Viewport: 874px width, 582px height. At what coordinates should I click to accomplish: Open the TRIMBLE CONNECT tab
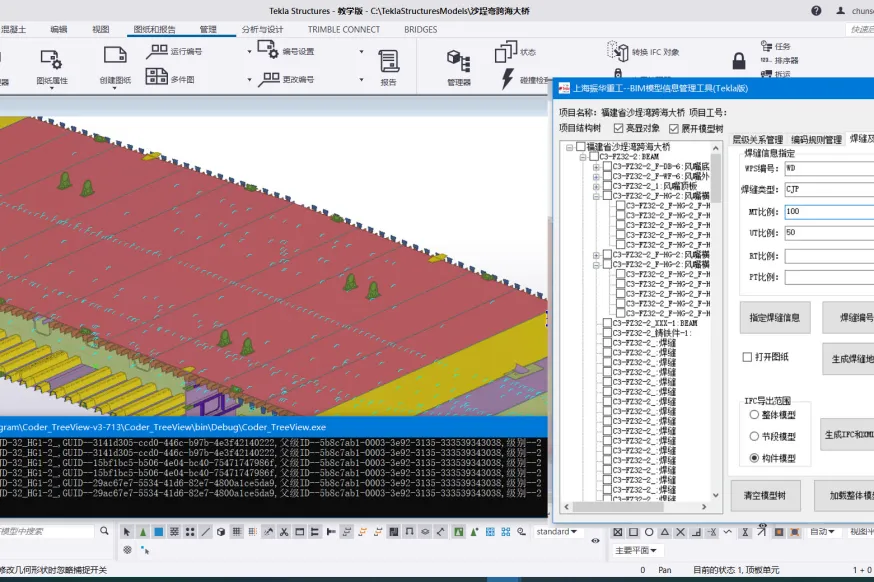coord(343,30)
